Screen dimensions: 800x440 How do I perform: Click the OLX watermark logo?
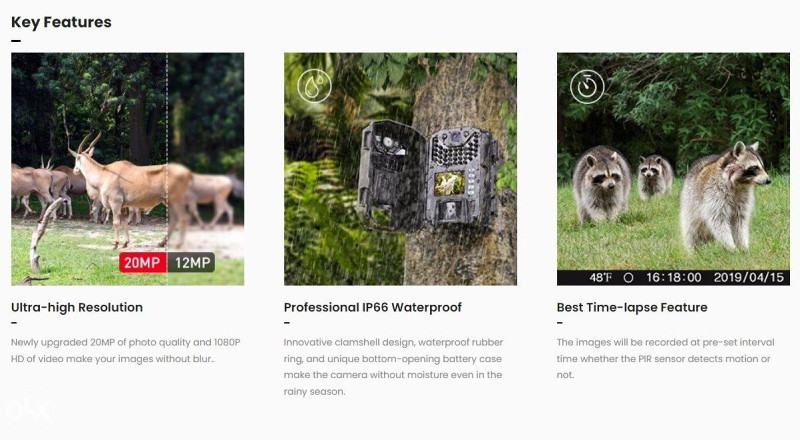(28, 409)
